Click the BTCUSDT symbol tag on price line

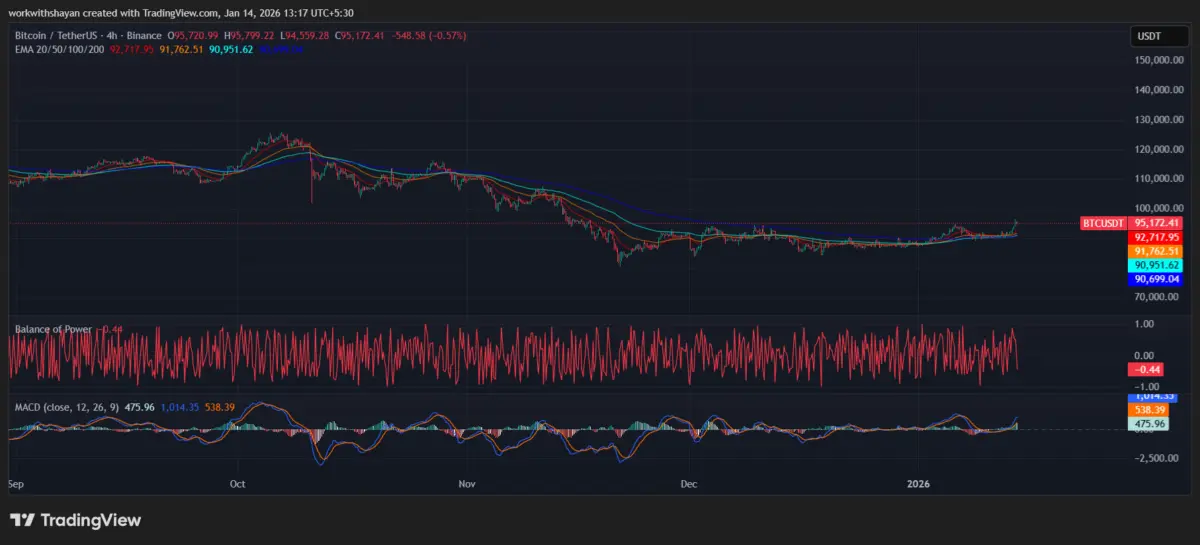click(x=1104, y=223)
